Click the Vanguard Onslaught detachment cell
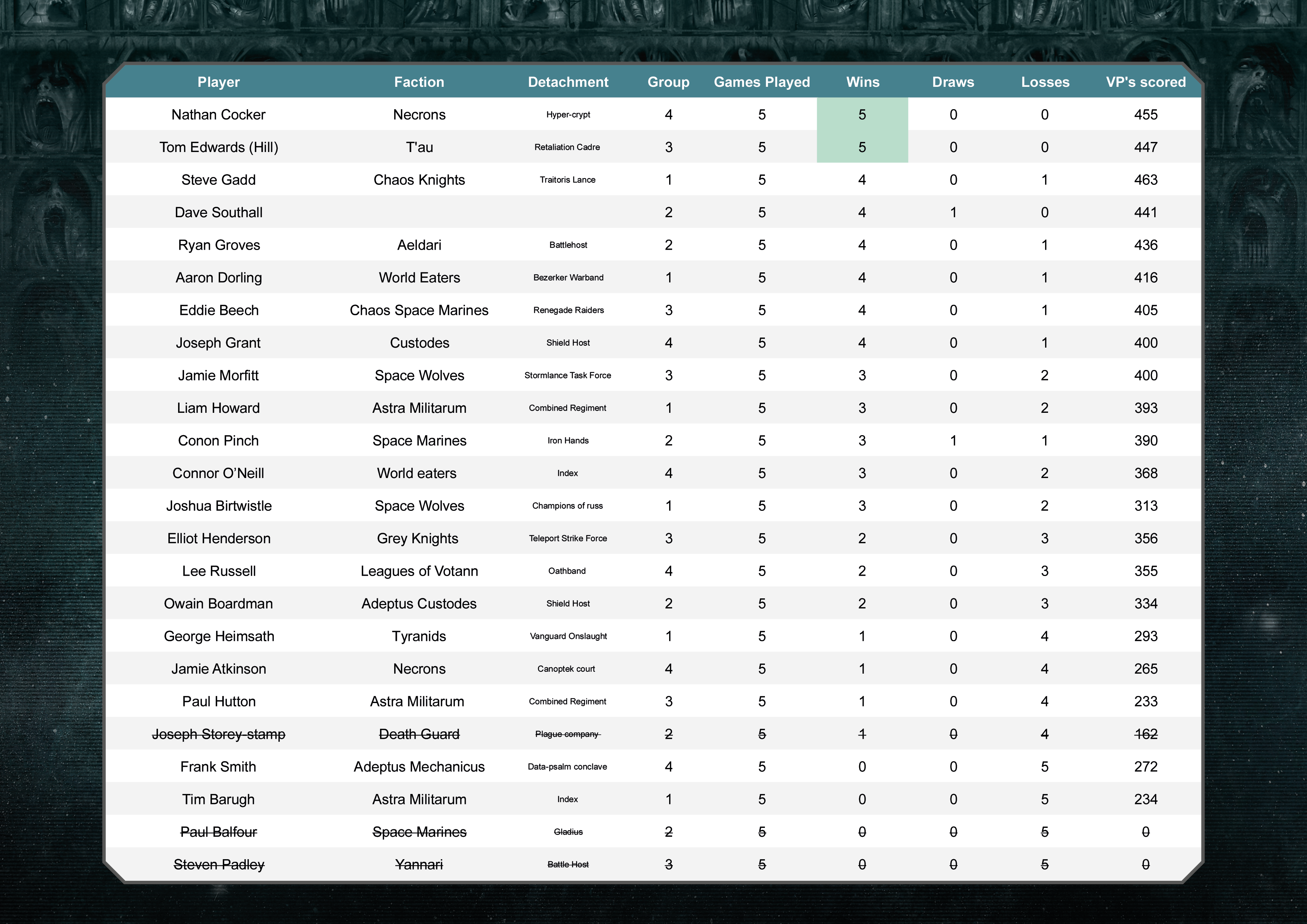The width and height of the screenshot is (1307, 924). 568,636
